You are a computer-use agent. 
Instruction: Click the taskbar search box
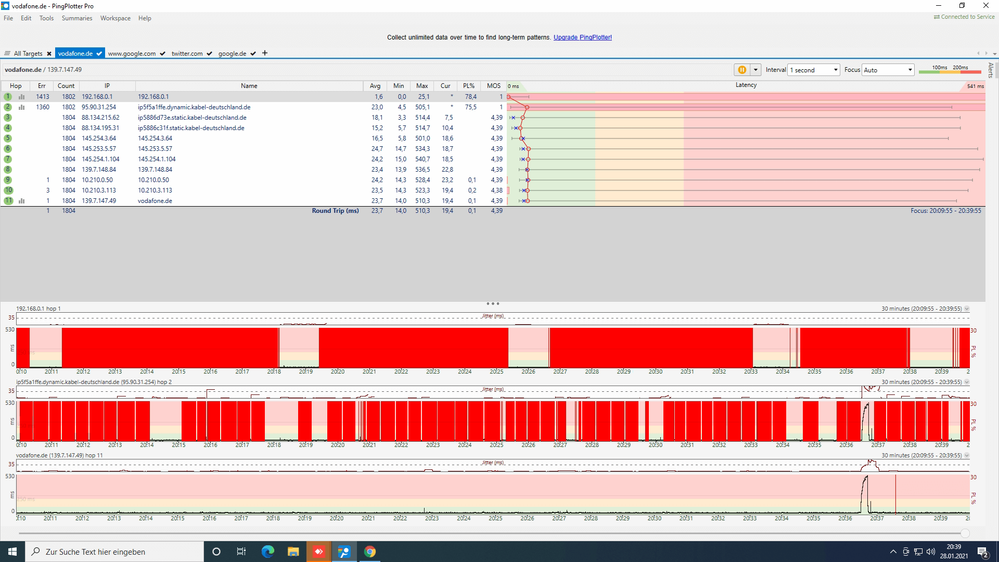click(115, 552)
